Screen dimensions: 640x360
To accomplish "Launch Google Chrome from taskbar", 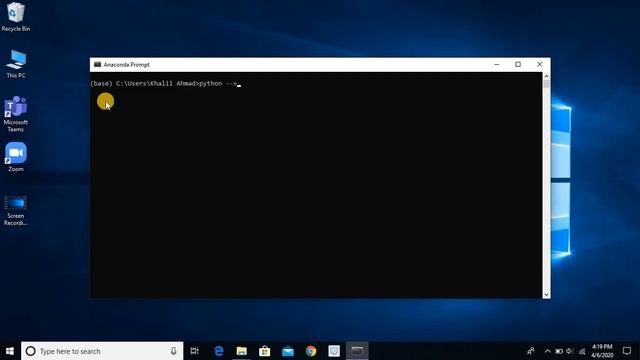I will tap(311, 351).
